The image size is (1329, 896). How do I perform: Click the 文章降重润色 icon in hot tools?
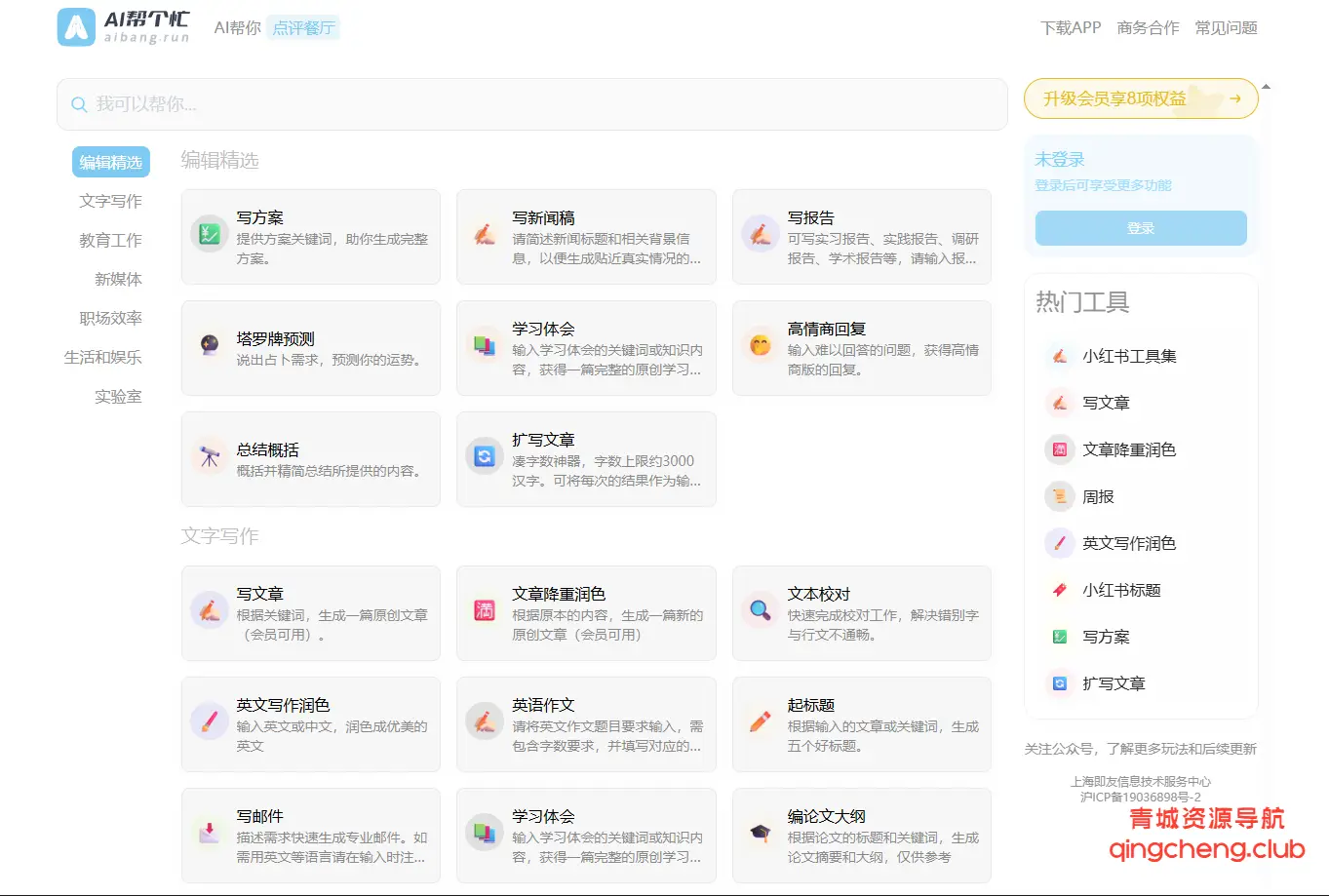pos(1059,449)
